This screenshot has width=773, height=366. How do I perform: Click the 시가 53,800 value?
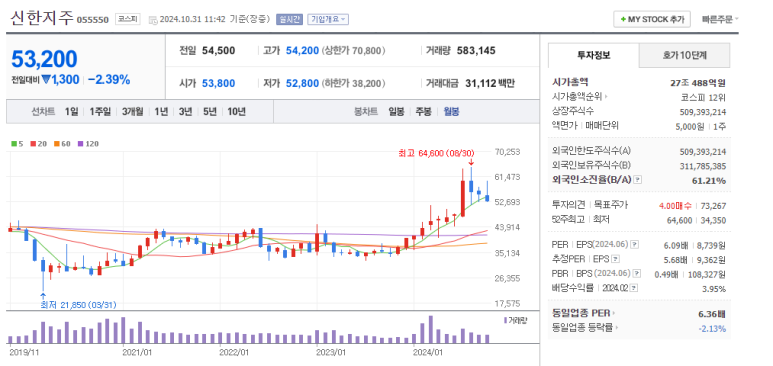point(218,83)
